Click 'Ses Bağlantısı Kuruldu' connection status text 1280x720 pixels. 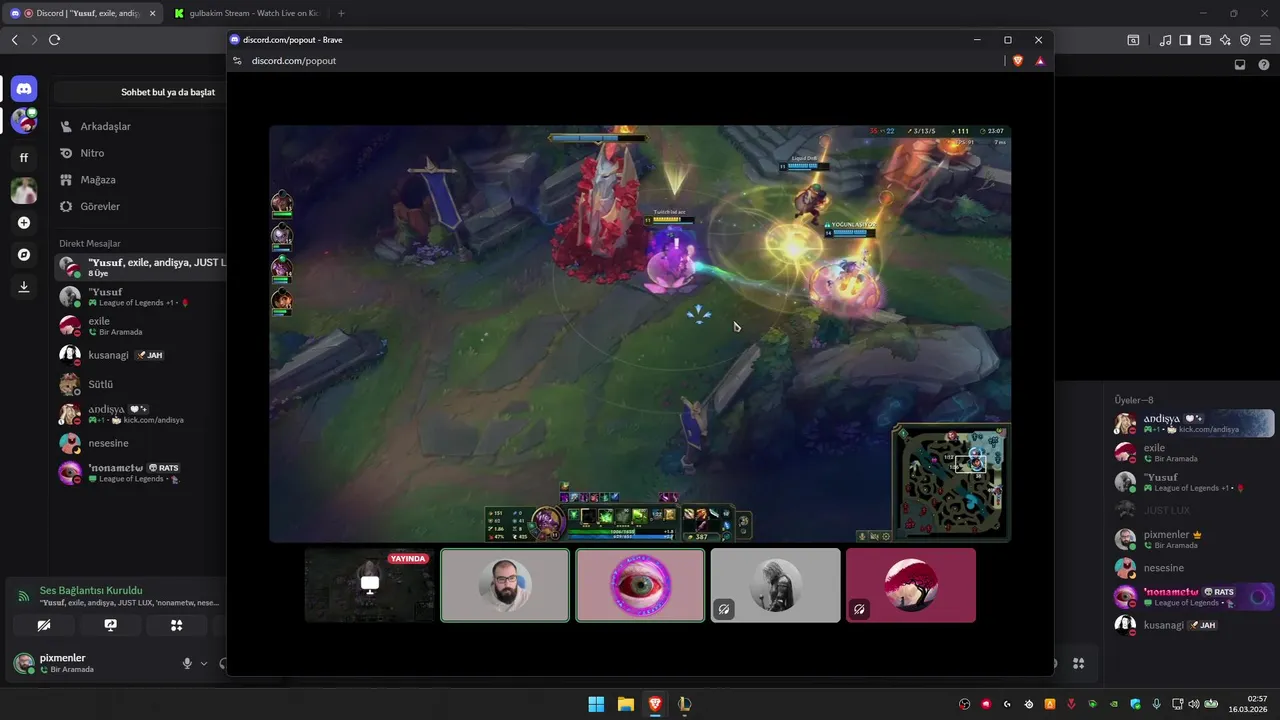tap(91, 591)
